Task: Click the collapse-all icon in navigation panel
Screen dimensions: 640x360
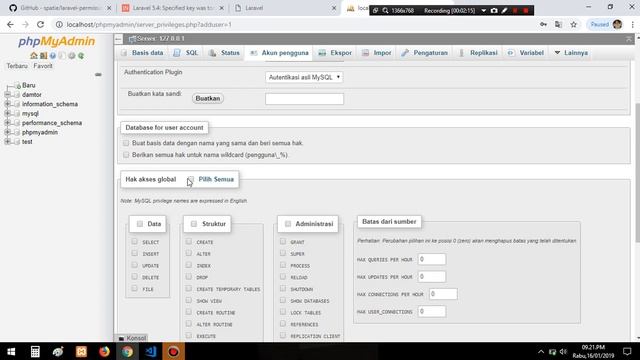Action: 98,75
